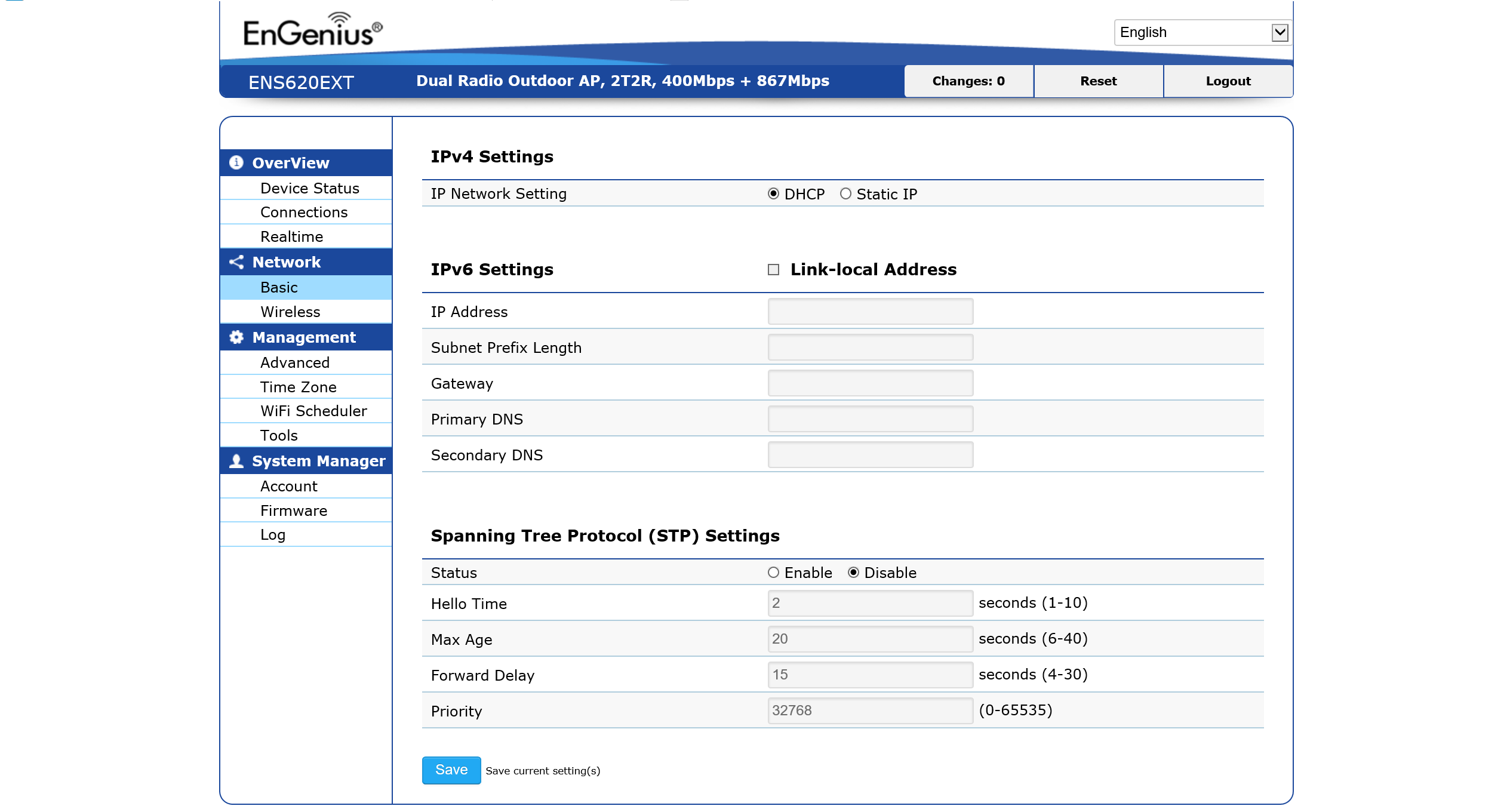This screenshot has height=812, width=1510.
Task: Click the Hello Time input field
Action: [x=870, y=603]
